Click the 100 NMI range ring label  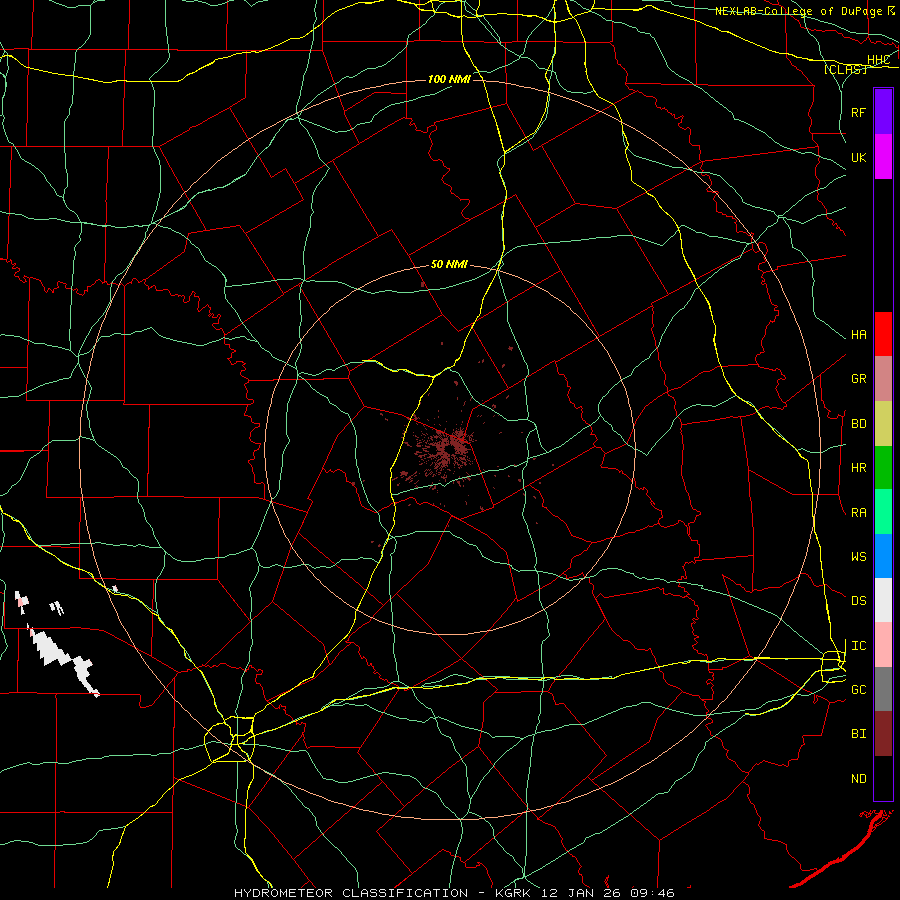pos(449,79)
